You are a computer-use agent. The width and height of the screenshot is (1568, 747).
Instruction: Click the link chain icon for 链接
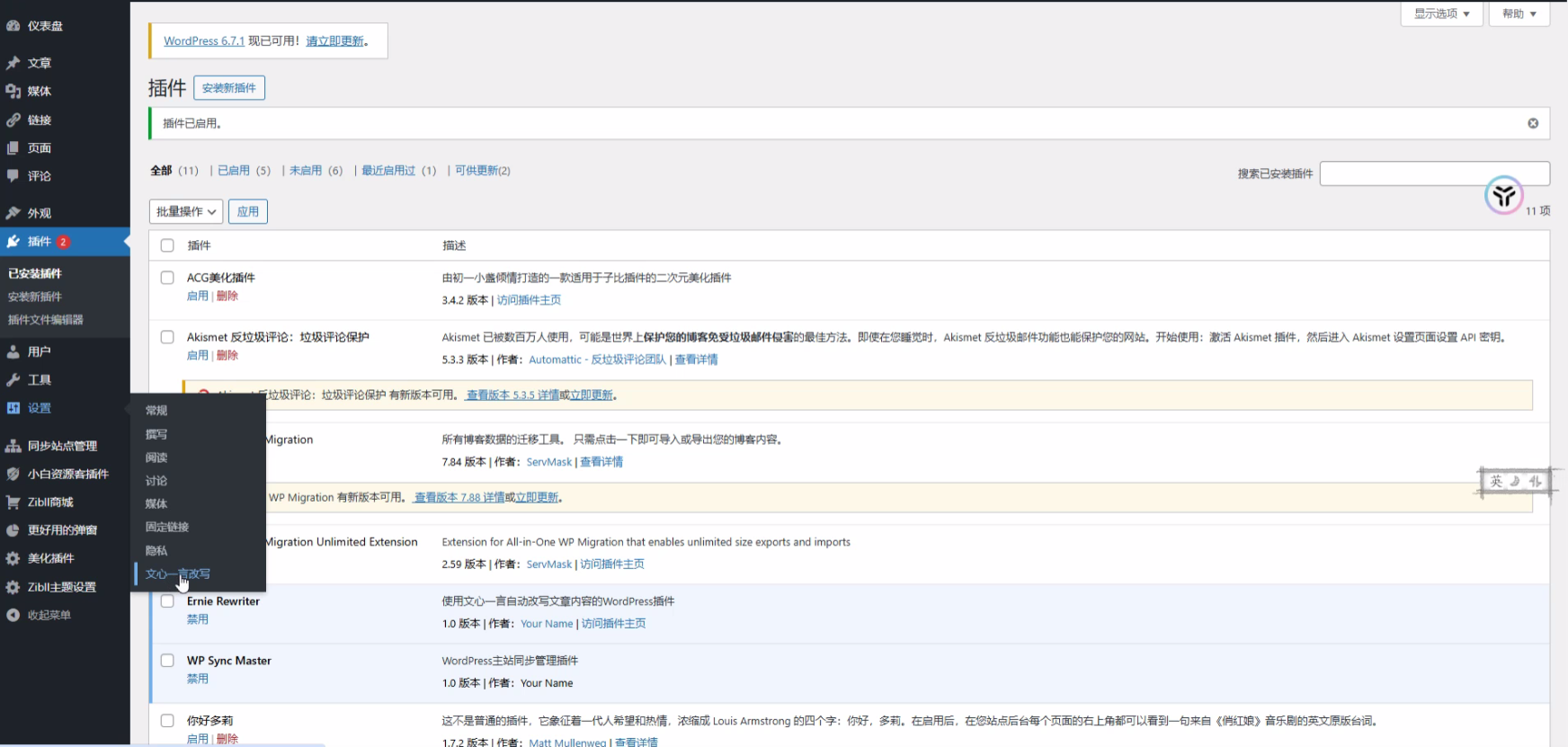pos(13,120)
